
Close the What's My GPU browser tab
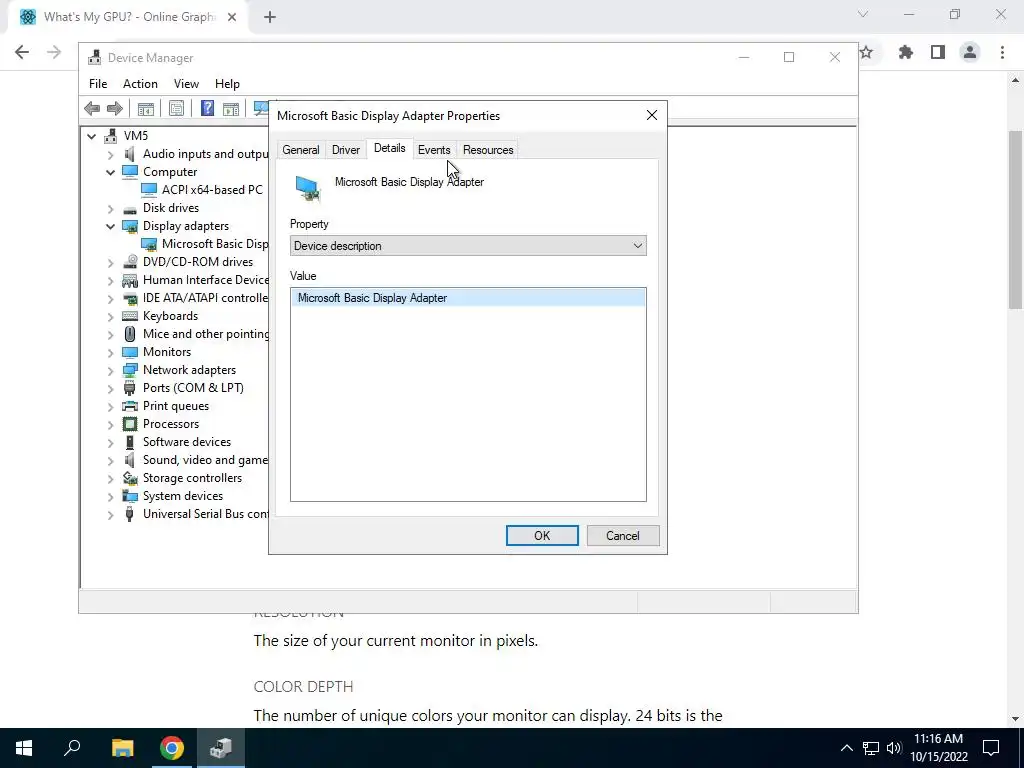232,17
